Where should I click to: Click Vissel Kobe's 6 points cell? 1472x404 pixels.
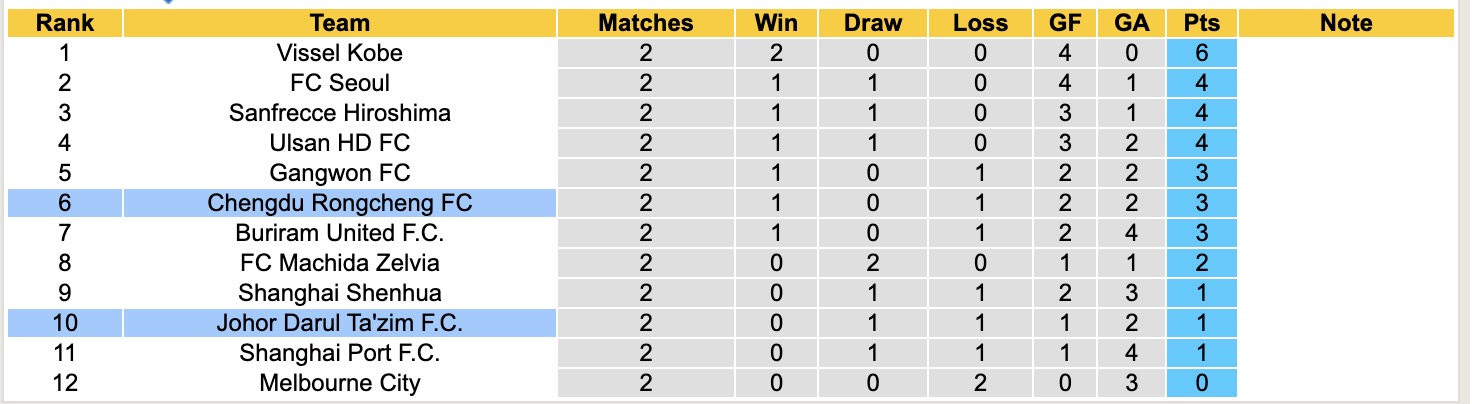click(1201, 53)
